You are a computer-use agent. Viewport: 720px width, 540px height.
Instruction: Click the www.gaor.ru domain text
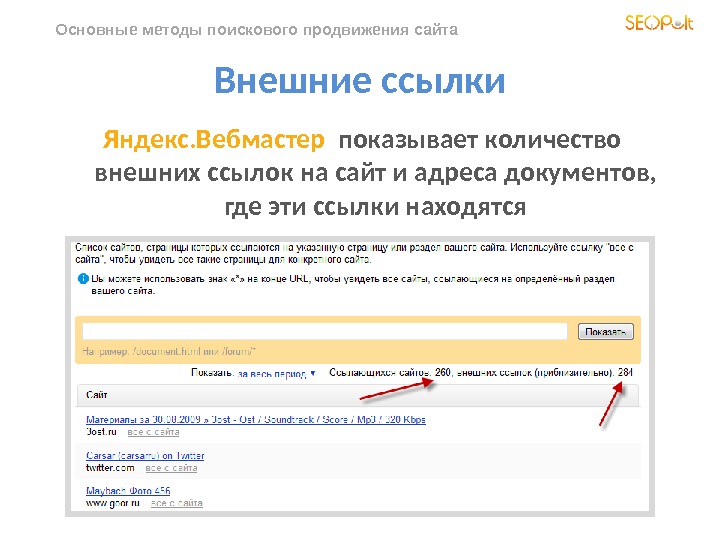[x=113, y=503]
